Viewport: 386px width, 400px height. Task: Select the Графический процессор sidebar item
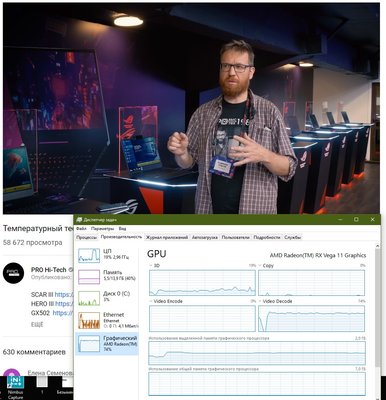[107, 343]
